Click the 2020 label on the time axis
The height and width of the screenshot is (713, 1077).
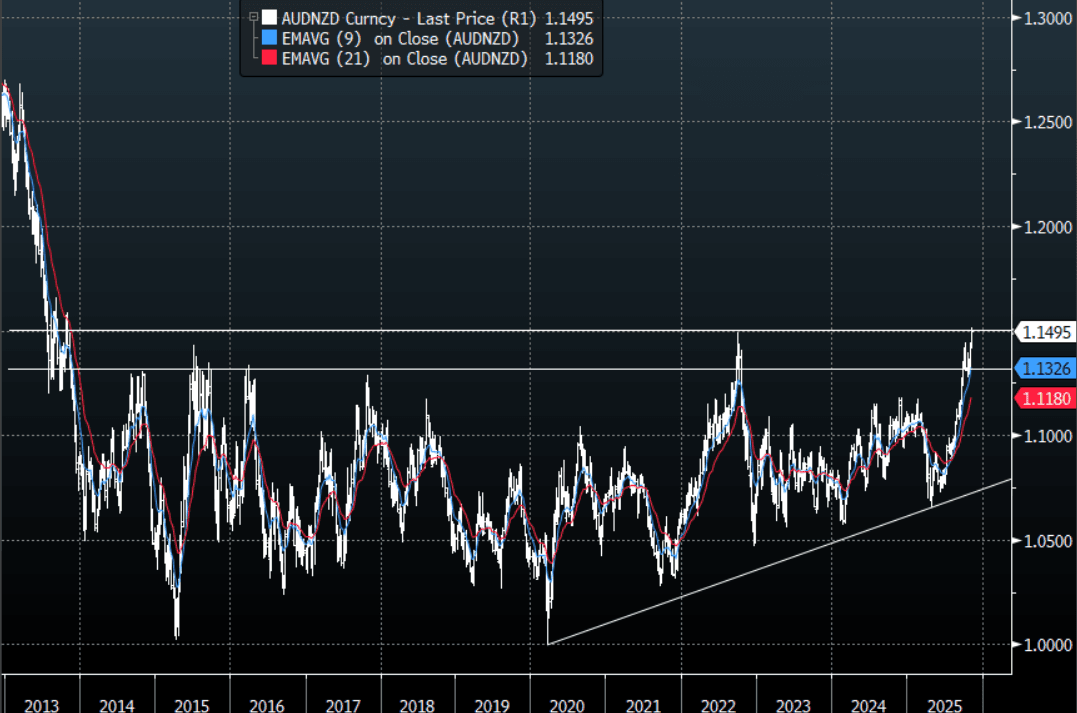coord(567,705)
